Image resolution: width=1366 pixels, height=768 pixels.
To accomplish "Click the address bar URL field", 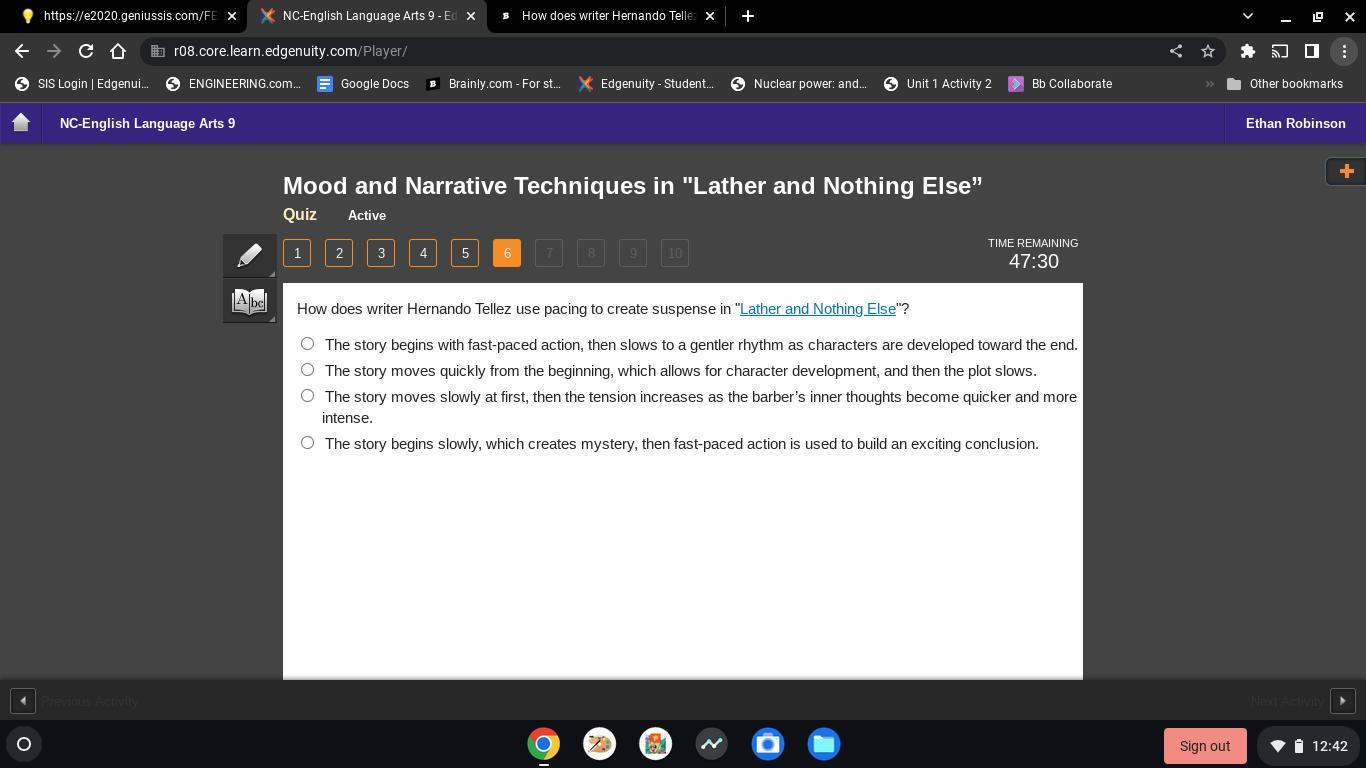I will click(650, 51).
